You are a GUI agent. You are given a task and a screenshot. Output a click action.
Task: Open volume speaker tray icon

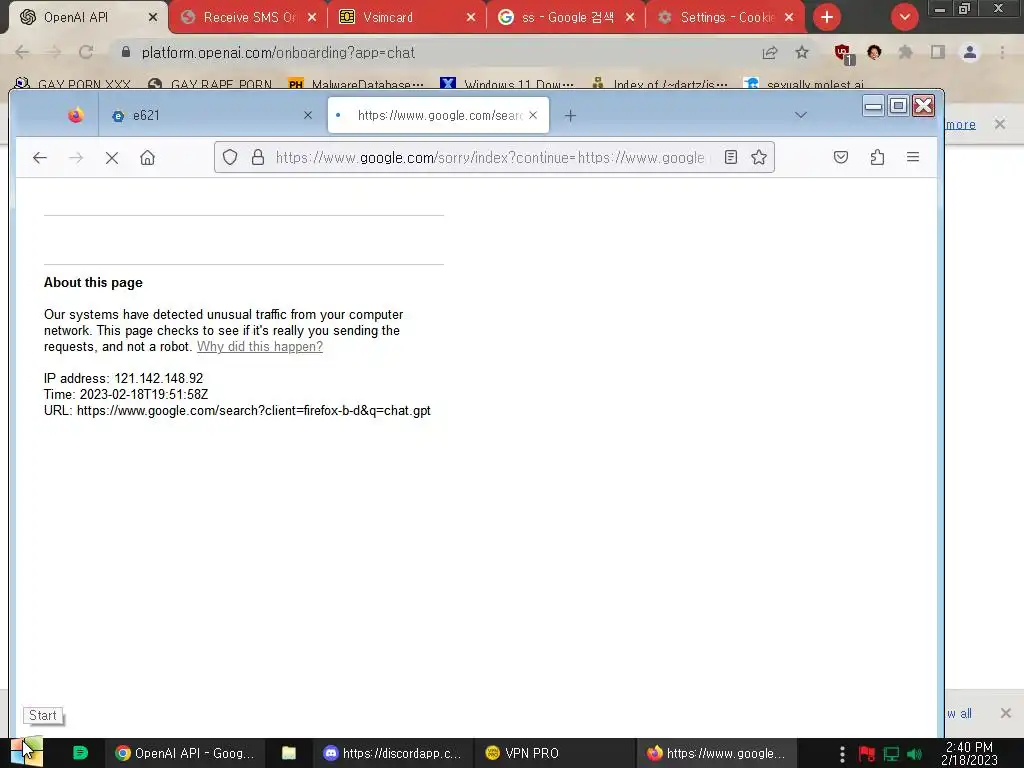pyautogui.click(x=914, y=754)
